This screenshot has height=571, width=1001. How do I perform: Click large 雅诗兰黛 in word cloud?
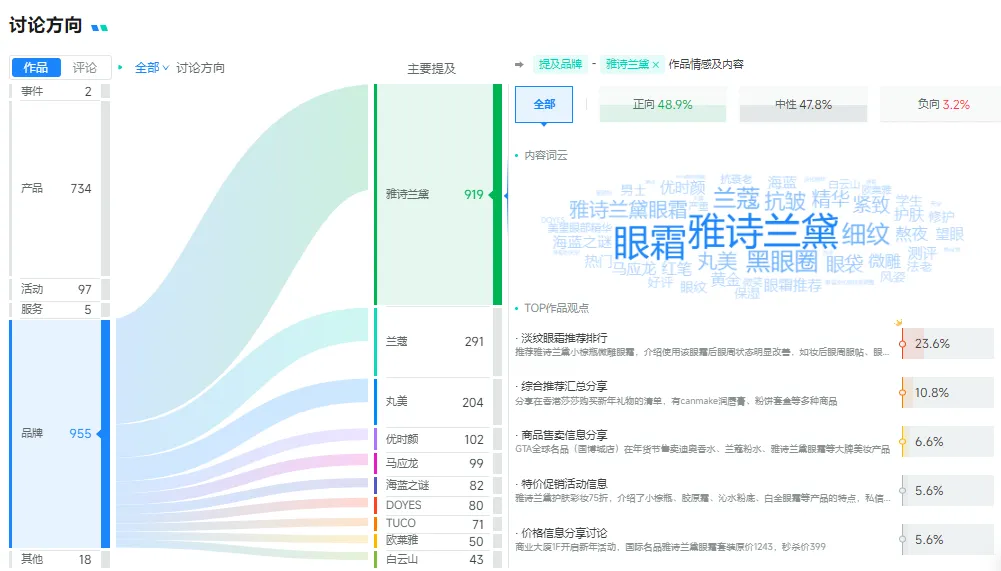click(762, 231)
